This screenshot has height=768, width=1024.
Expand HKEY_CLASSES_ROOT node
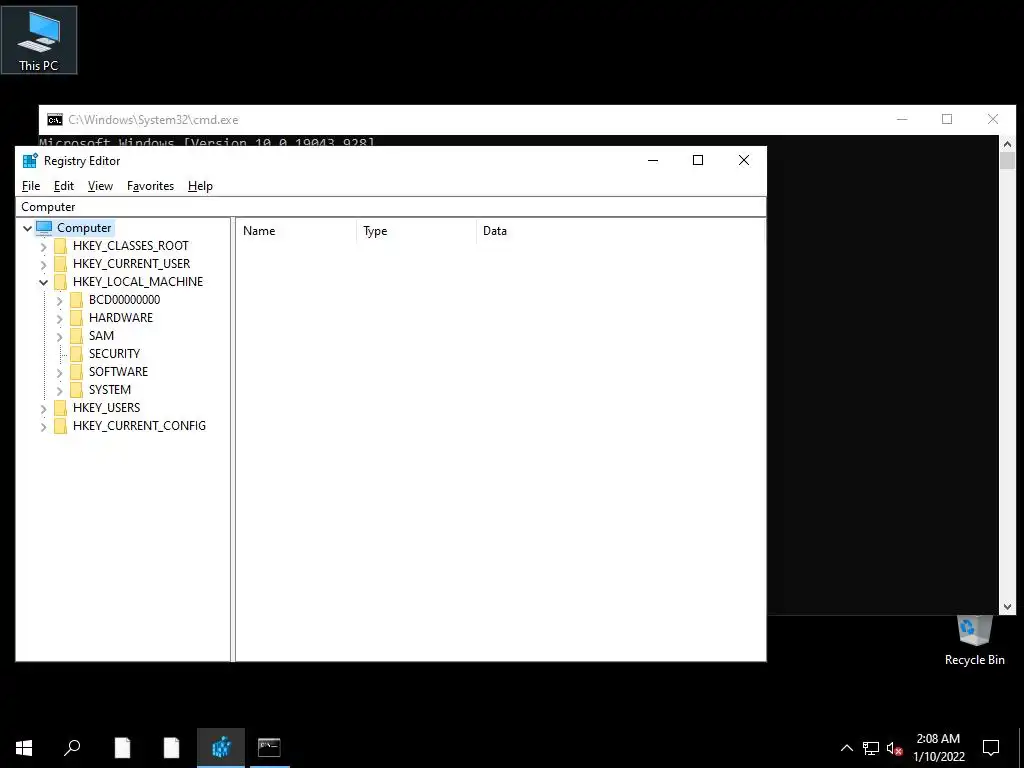pyautogui.click(x=43, y=247)
